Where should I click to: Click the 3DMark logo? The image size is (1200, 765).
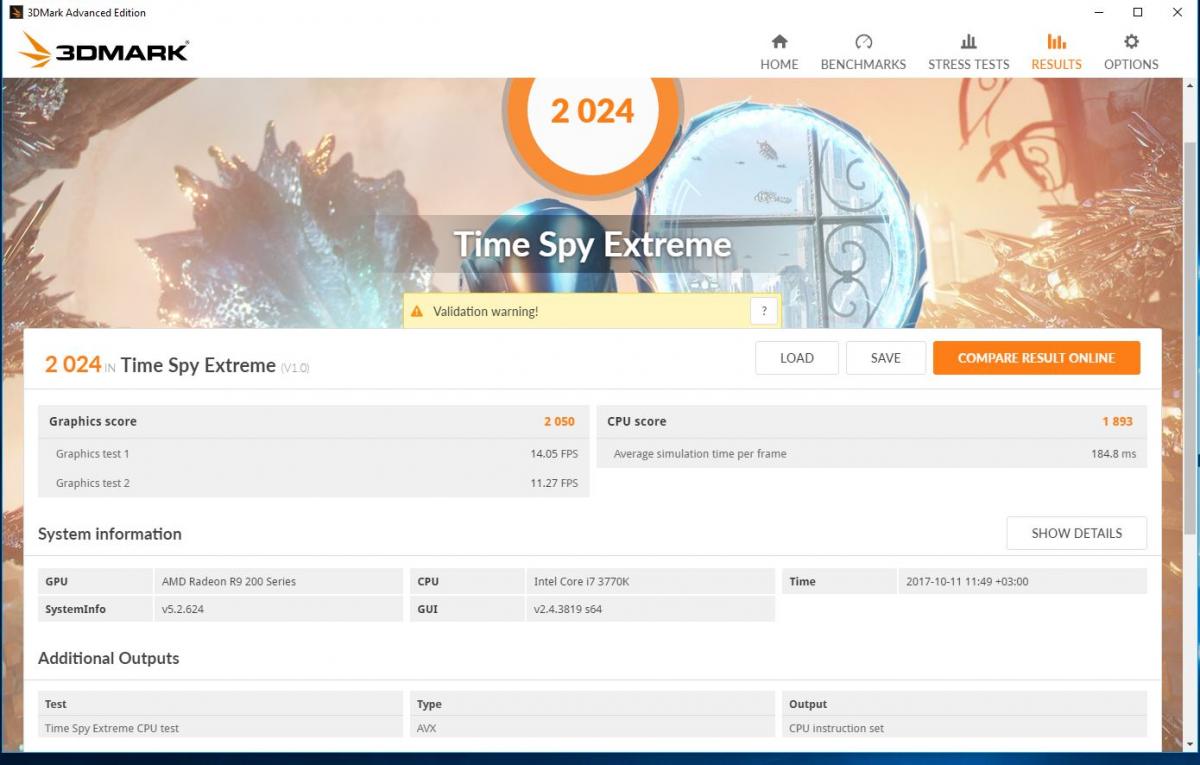click(x=103, y=51)
